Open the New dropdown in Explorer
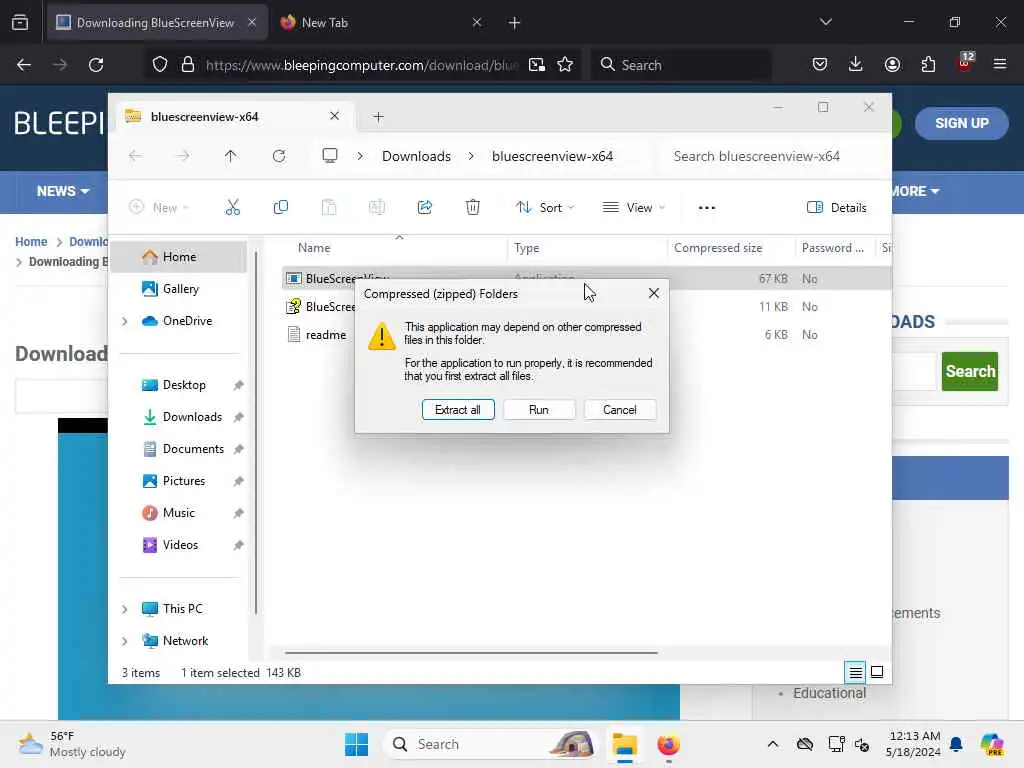Image resolution: width=1024 pixels, height=768 pixels. [159, 208]
